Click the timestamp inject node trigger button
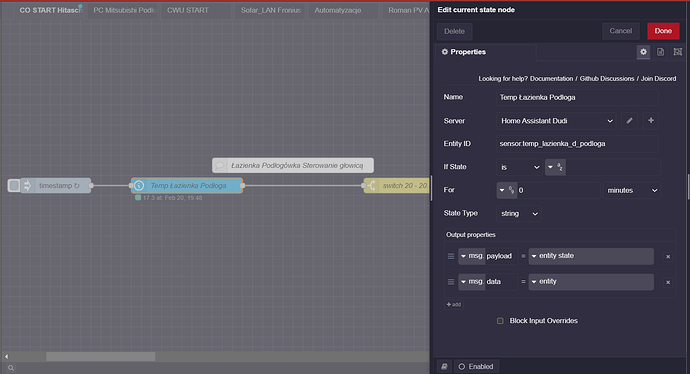The width and height of the screenshot is (690, 374). (x=14, y=186)
